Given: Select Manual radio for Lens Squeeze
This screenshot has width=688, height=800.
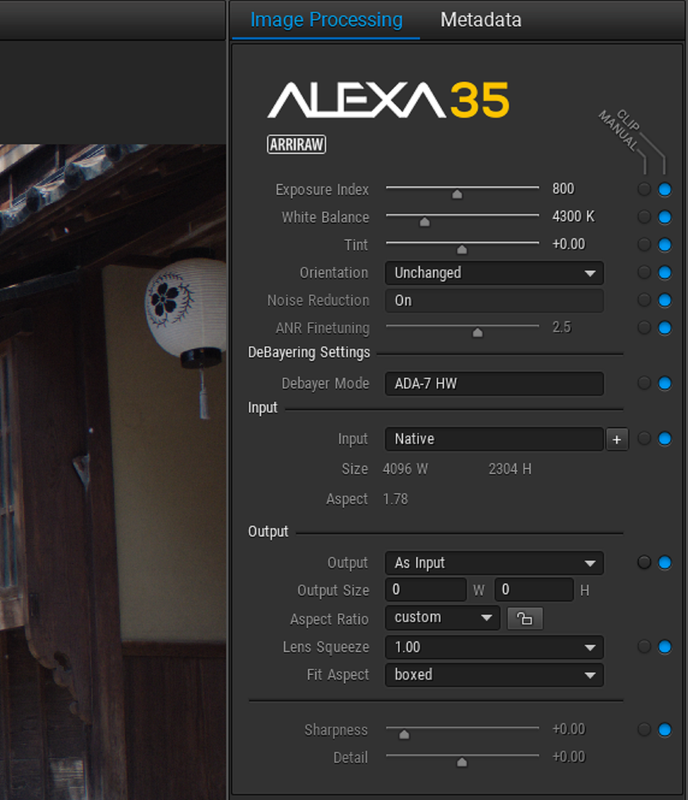Looking at the screenshot, I should coord(644,647).
